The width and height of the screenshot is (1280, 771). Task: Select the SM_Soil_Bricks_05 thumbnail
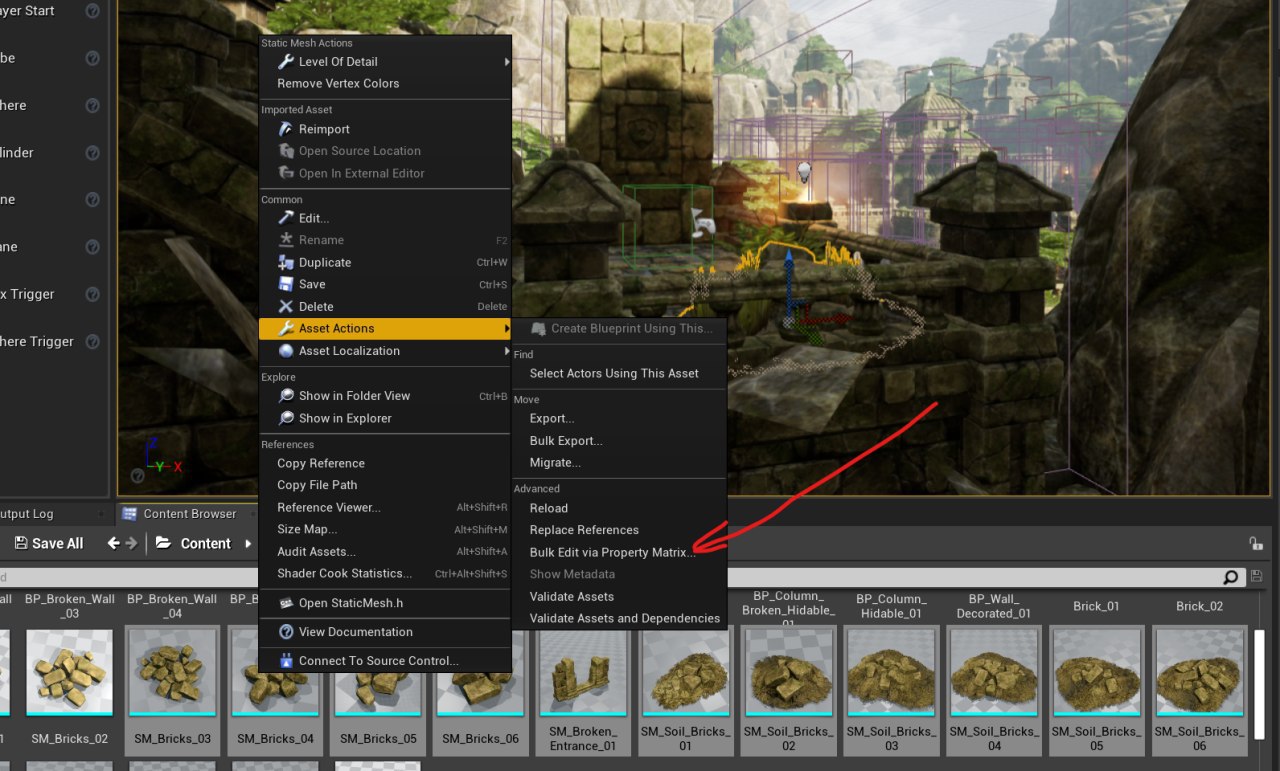click(x=1096, y=671)
